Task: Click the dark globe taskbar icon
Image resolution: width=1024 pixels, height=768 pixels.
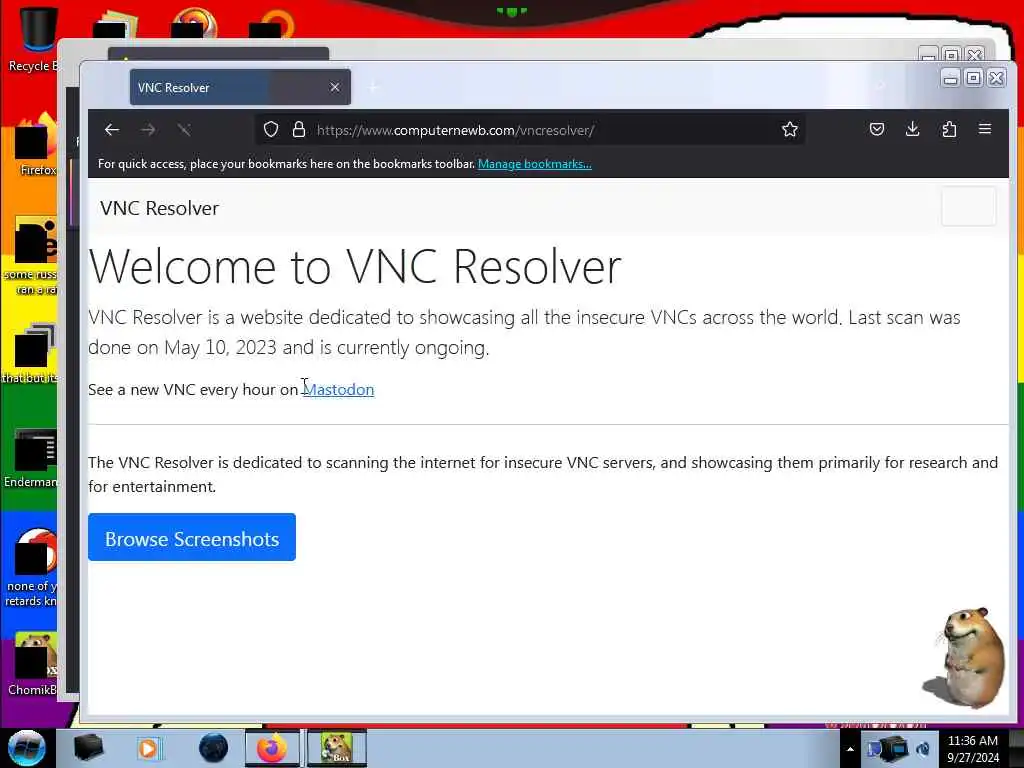Action: [213, 748]
